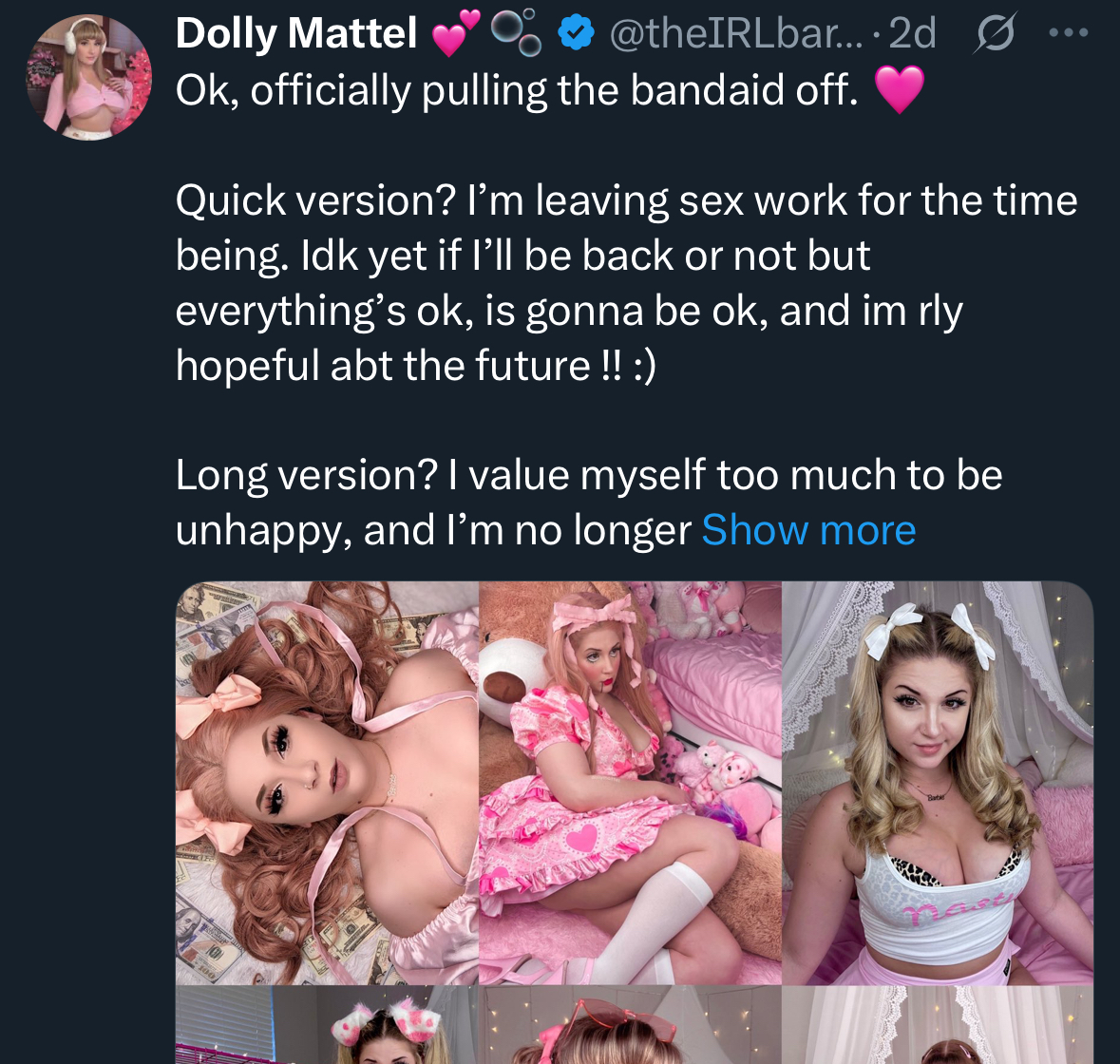The height and width of the screenshot is (1064, 1120).
Task: Open bottom-right photo with lace curtains
Action: 938,1028
